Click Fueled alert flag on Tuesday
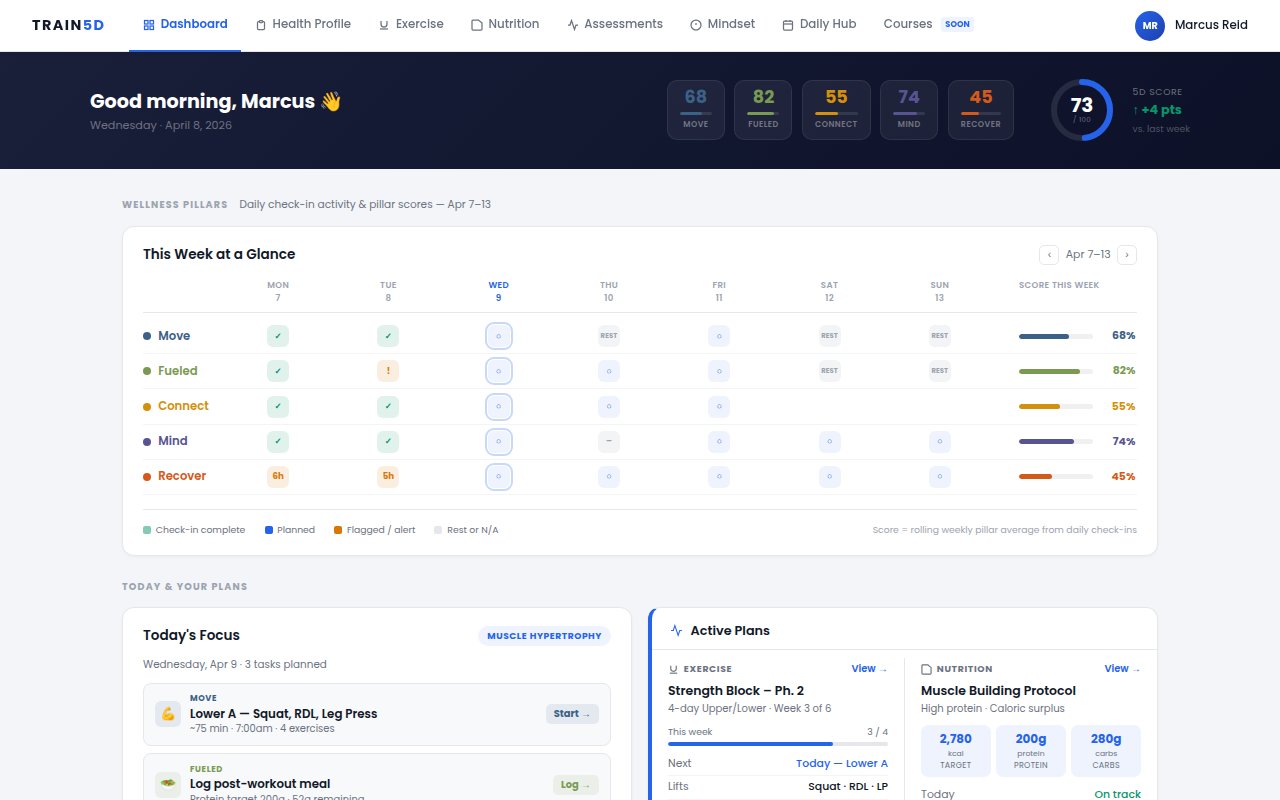 [x=388, y=371]
